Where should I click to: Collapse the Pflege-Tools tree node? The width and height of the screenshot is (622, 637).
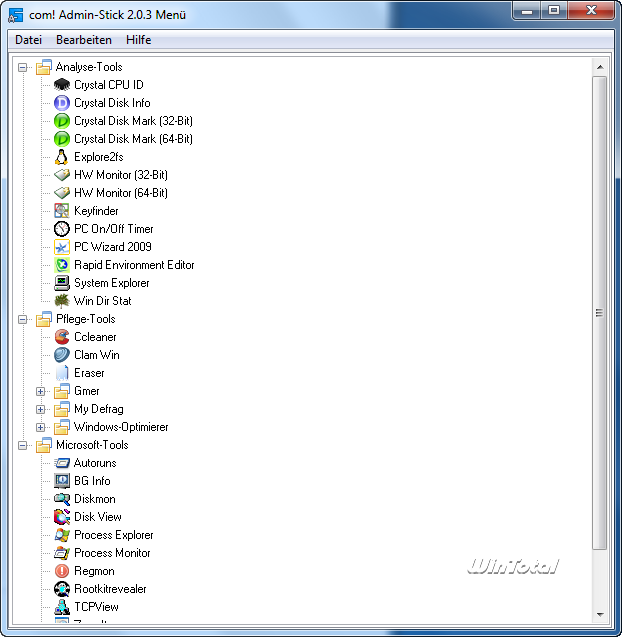coord(23,320)
